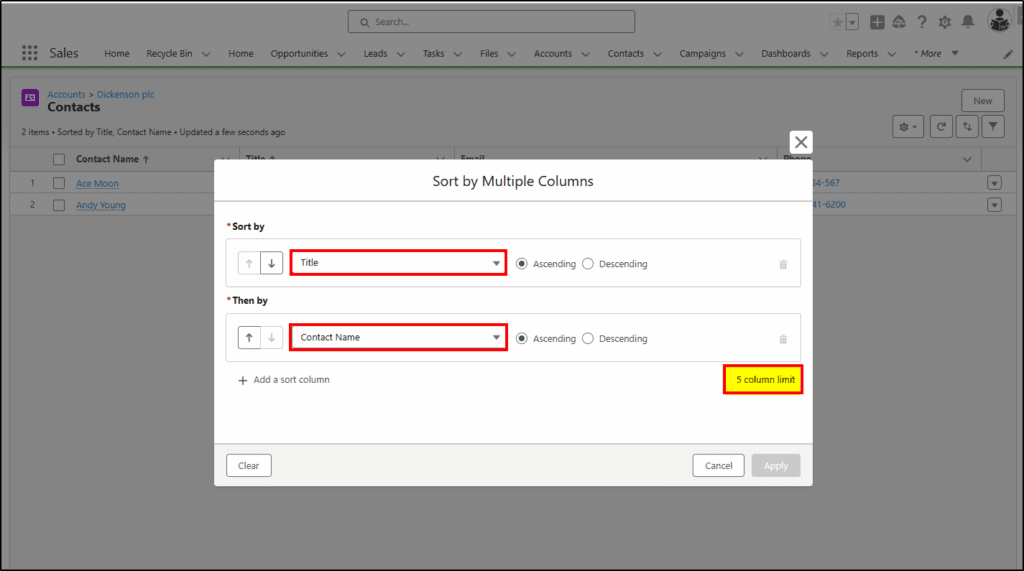Select Ascending for the Title sort
The width and height of the screenshot is (1024, 571).
click(522, 264)
